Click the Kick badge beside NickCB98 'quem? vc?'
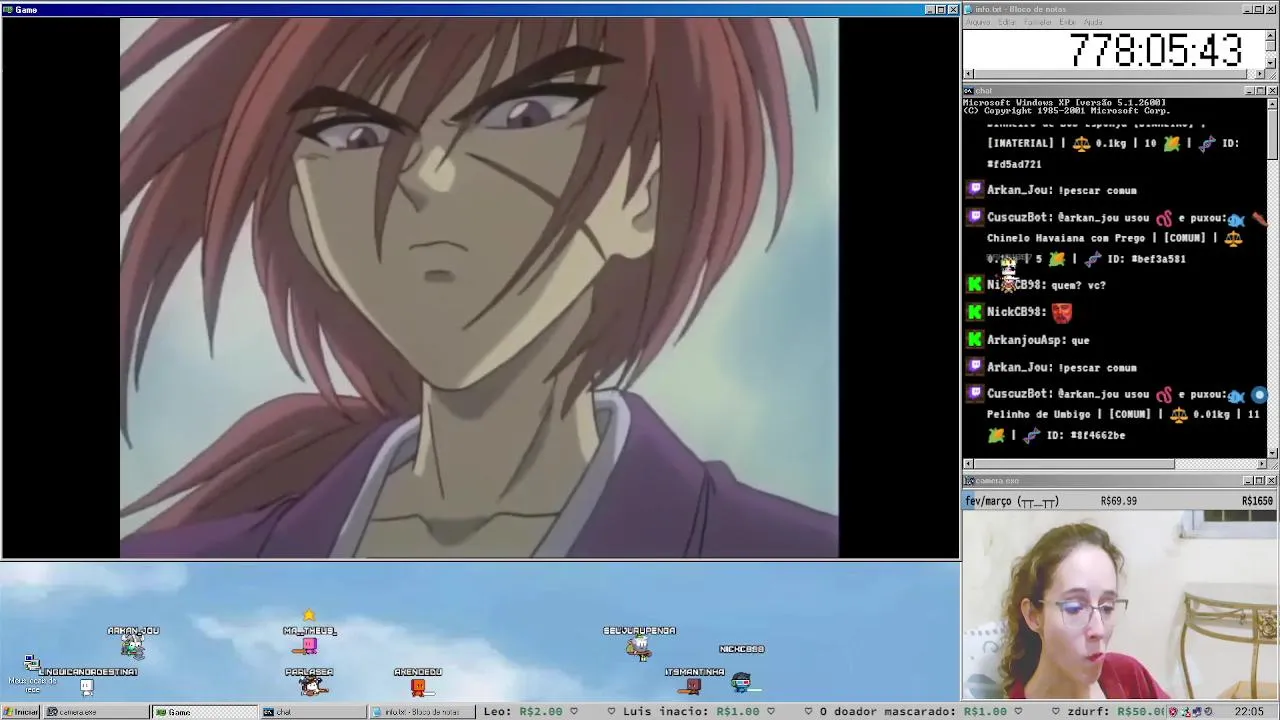Image resolution: width=1280 pixels, height=720 pixels. [x=975, y=285]
